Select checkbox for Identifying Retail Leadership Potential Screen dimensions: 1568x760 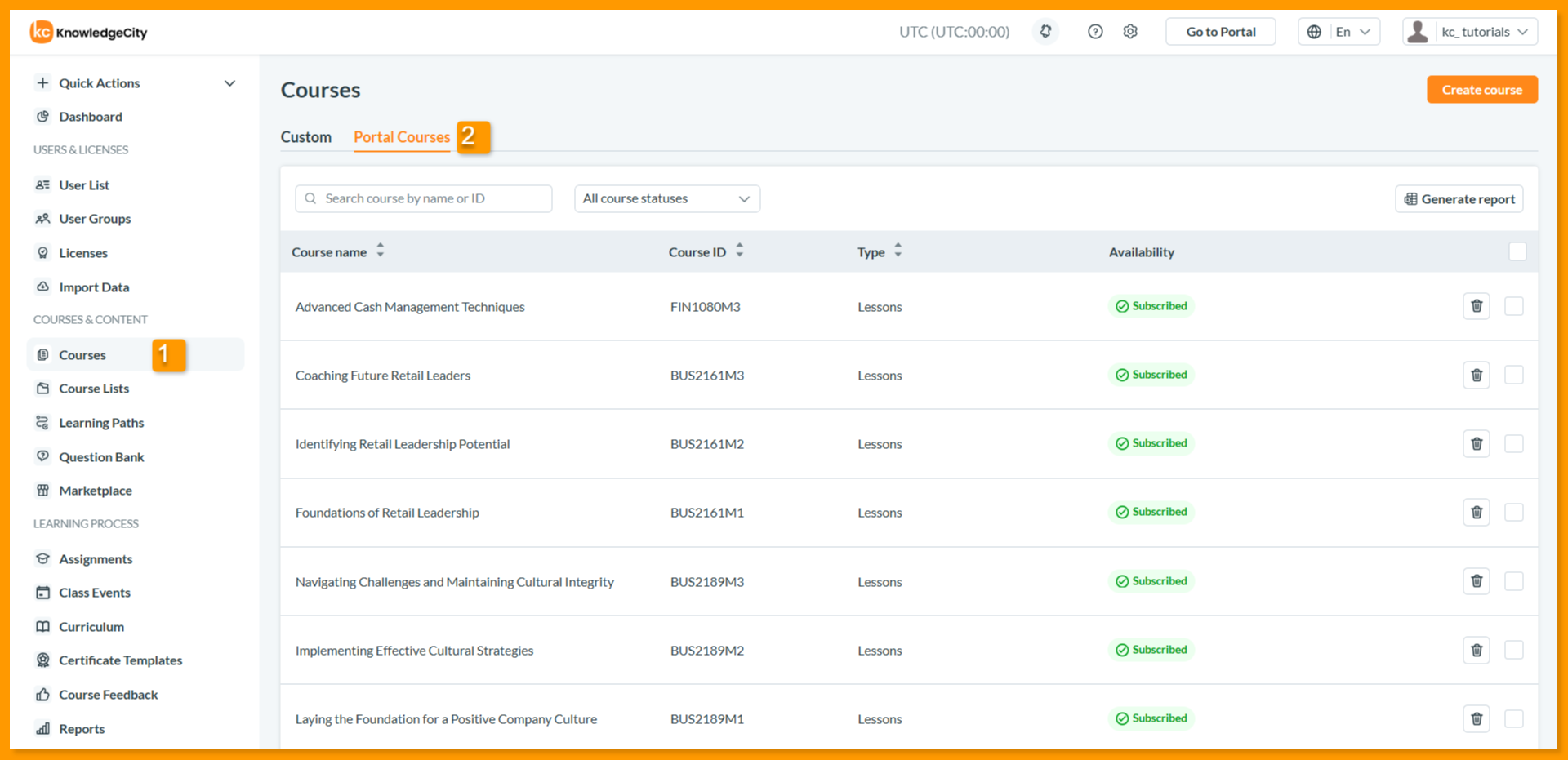pos(1514,443)
